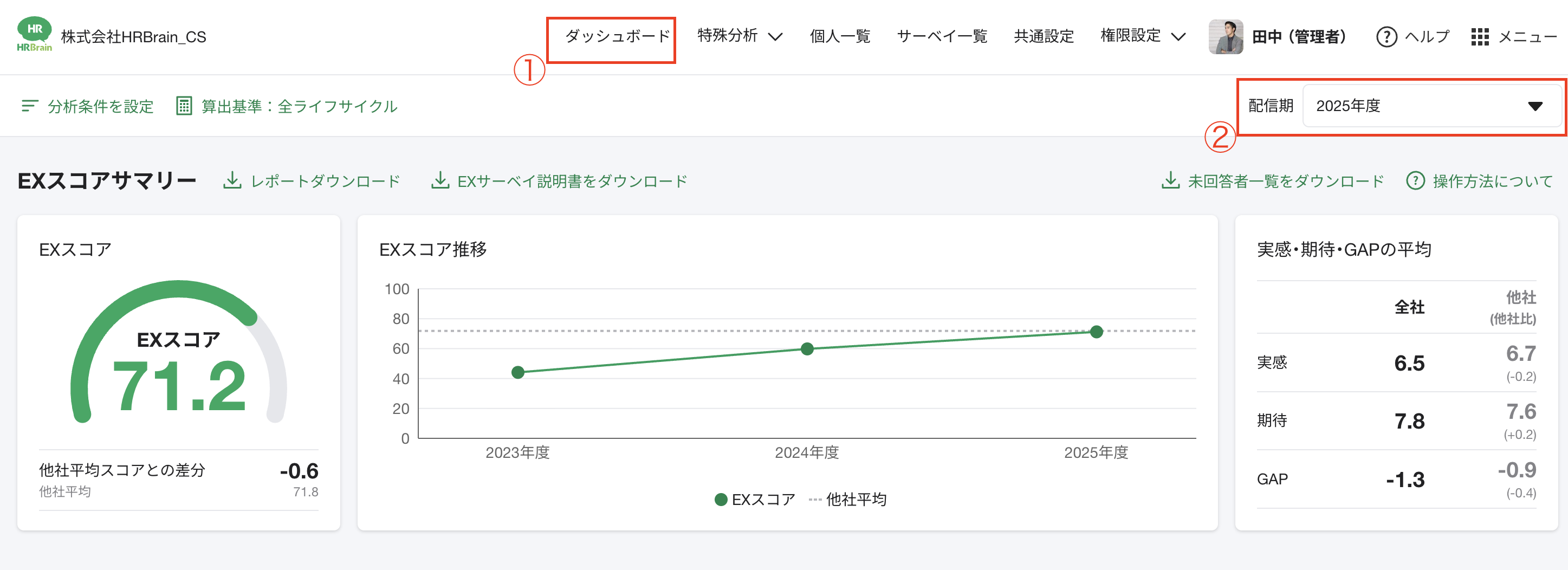This screenshot has height=570, width=1568.
Task: Open the 操作方法について help icon
Action: 1415,180
